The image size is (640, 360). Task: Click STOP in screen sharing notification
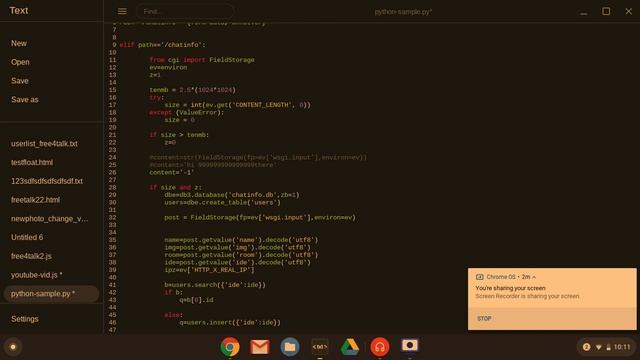point(484,318)
